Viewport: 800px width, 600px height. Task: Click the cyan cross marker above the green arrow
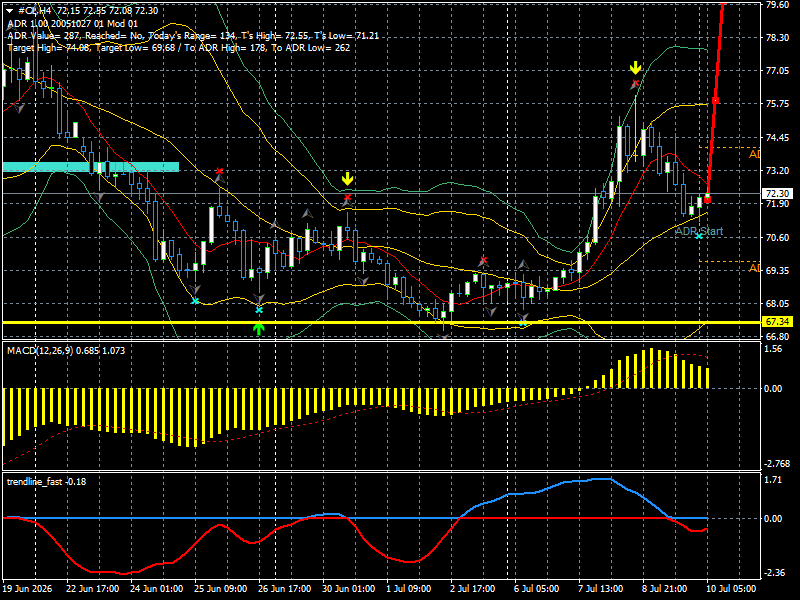click(259, 310)
